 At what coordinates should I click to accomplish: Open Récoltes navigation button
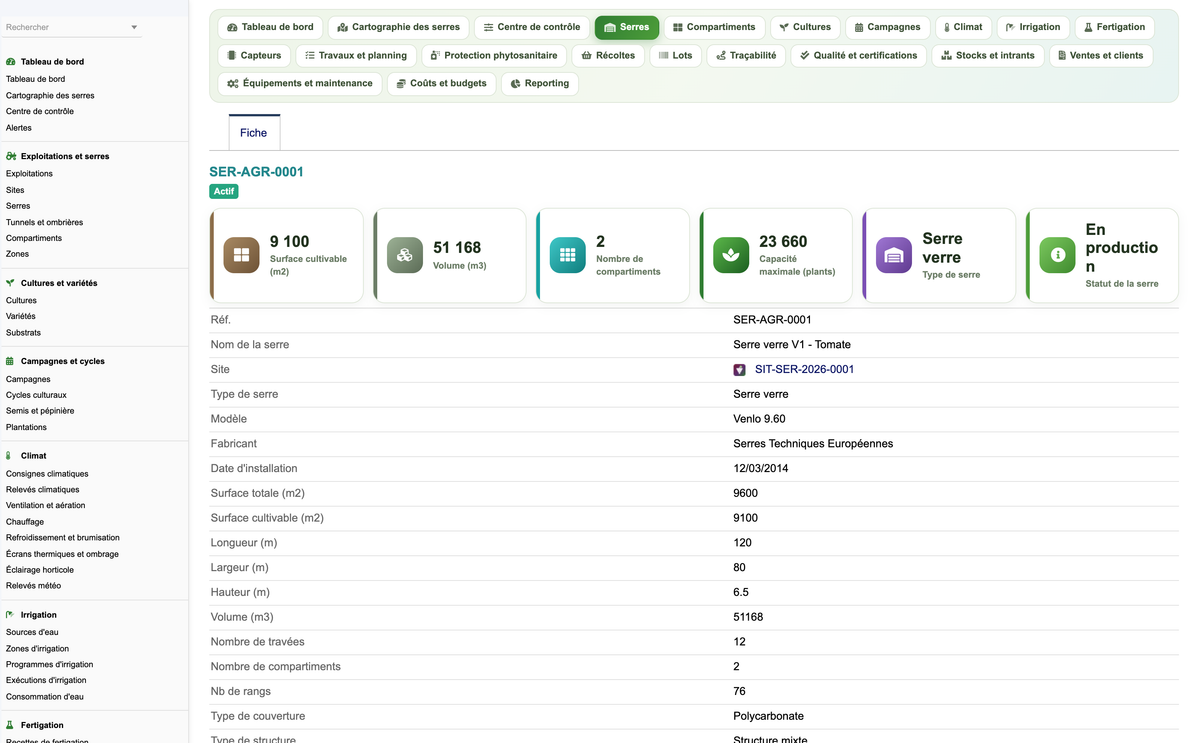click(608, 55)
